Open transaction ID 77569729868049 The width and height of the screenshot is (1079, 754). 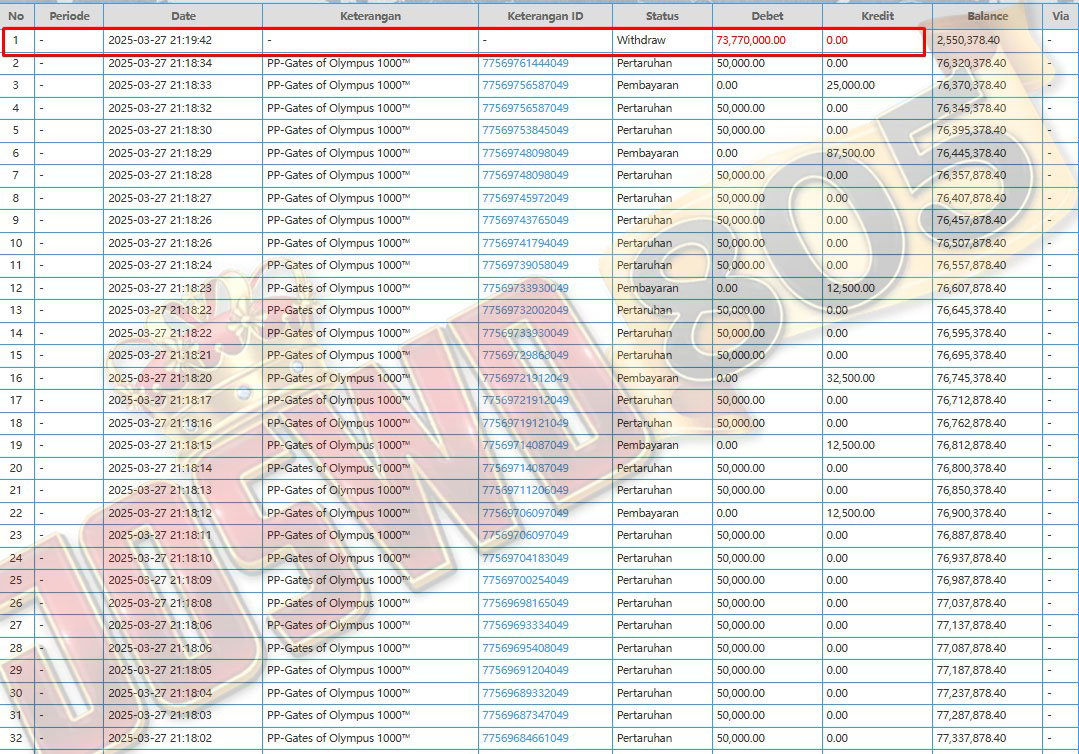pos(525,355)
